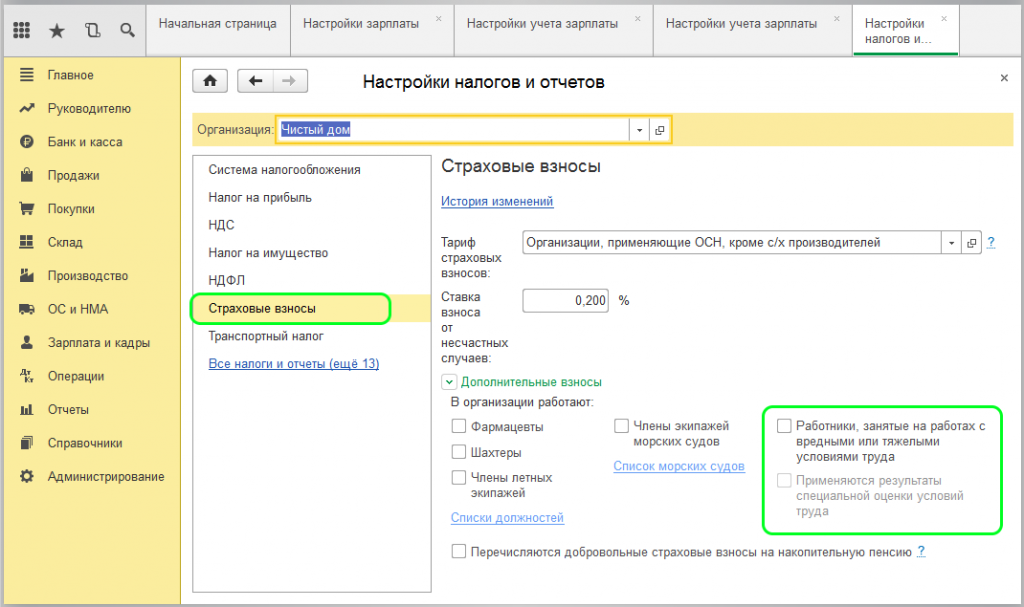Viewport: 1024px width, 607px height.
Task: Expand the insurance tariff dropdown list
Action: [x=949, y=242]
